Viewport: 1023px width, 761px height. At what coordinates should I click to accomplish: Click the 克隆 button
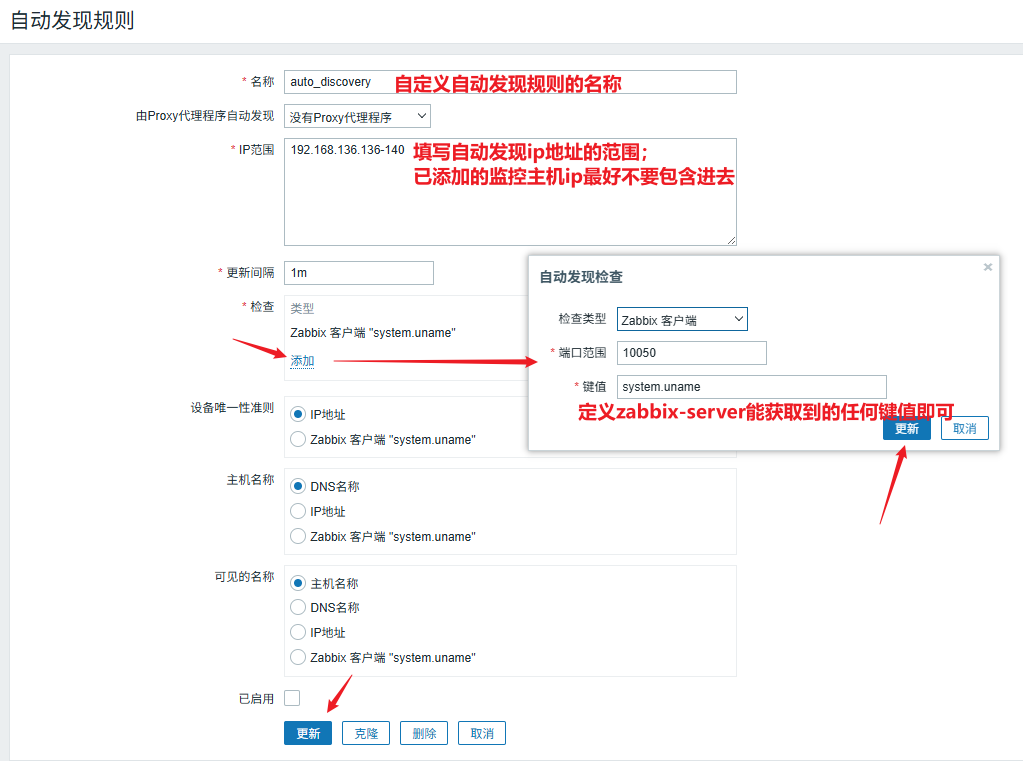click(x=366, y=733)
